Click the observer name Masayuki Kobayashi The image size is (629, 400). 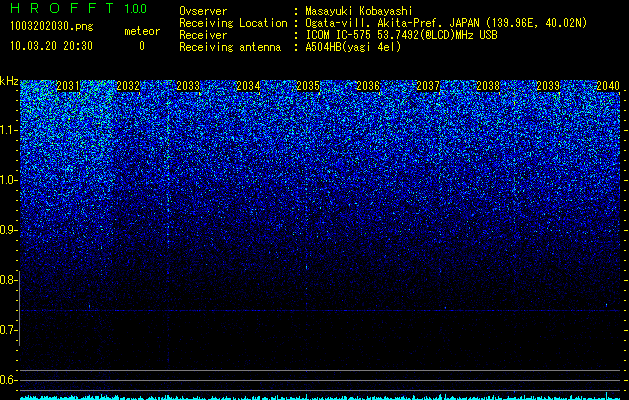(359, 11)
